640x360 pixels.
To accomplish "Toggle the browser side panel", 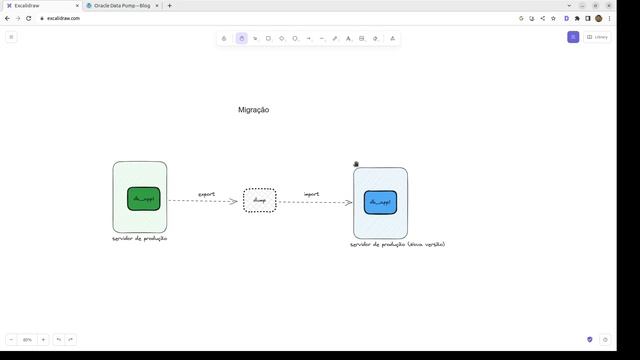I will [x=588, y=18].
